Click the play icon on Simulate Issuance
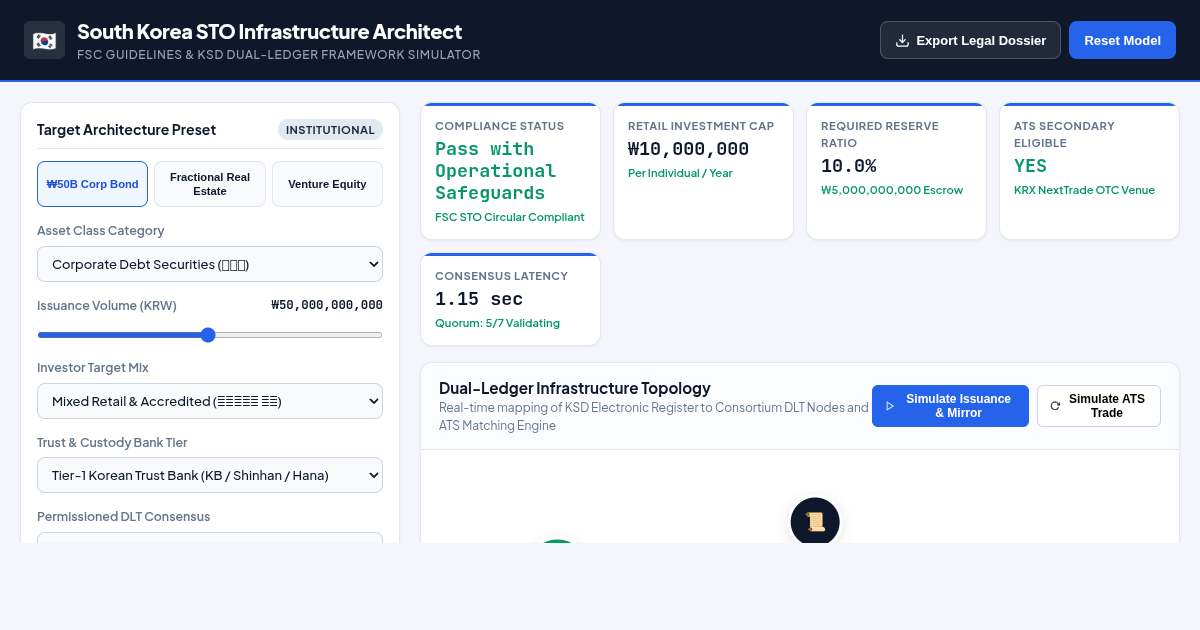Viewport: 1200px width, 630px height. (890, 406)
